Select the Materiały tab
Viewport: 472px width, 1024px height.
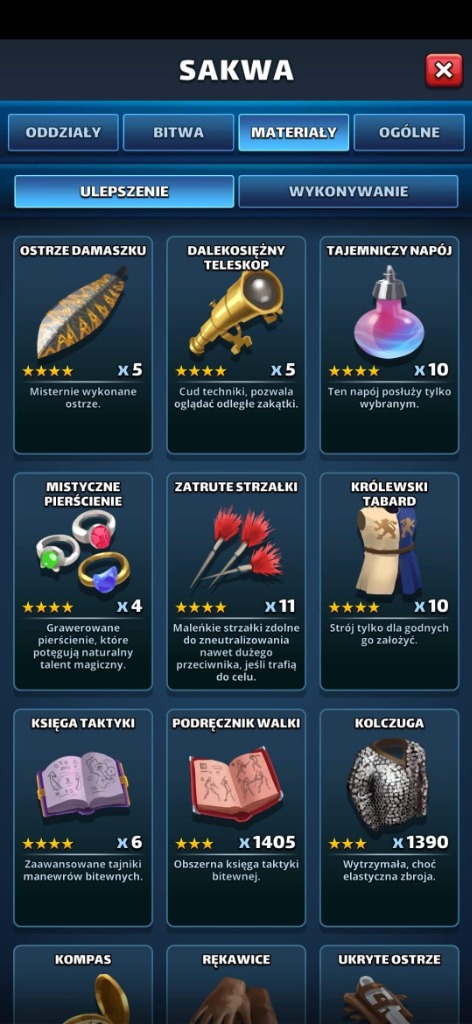tap(294, 133)
